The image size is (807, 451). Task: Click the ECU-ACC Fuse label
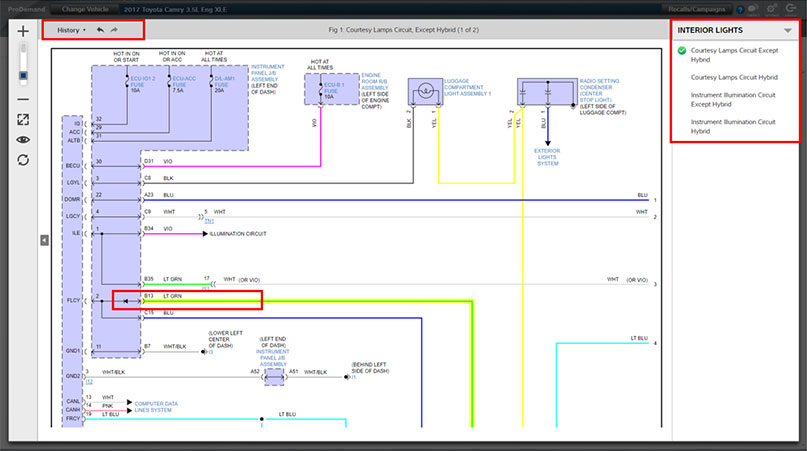(184, 81)
